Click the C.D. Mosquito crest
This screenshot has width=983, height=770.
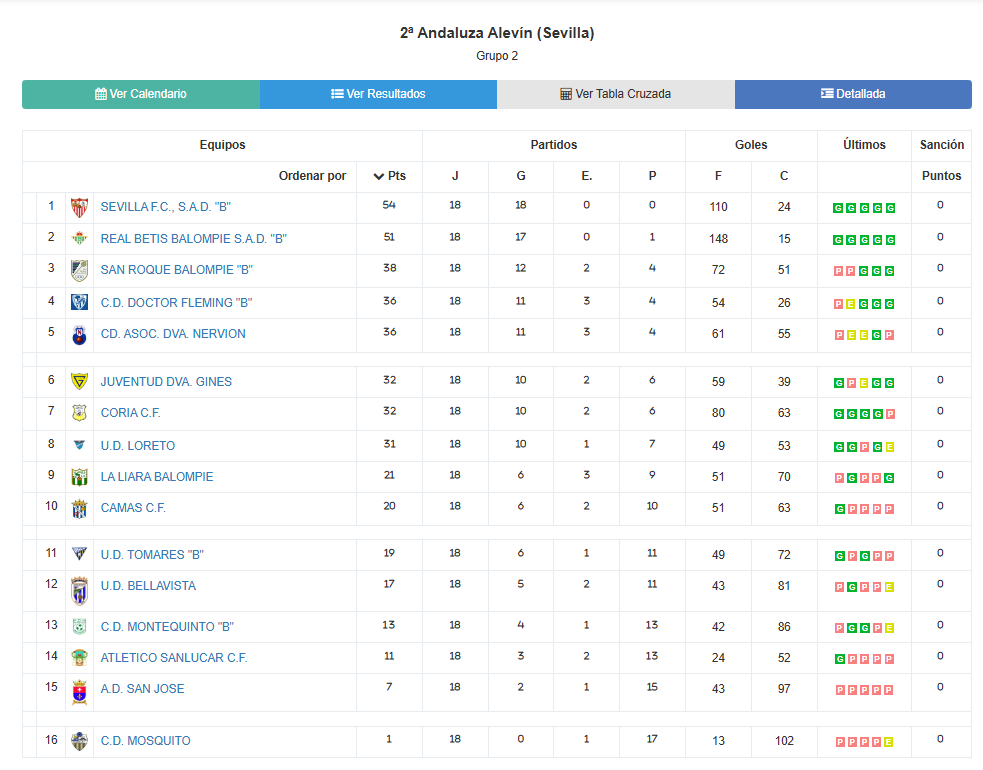tap(79, 741)
